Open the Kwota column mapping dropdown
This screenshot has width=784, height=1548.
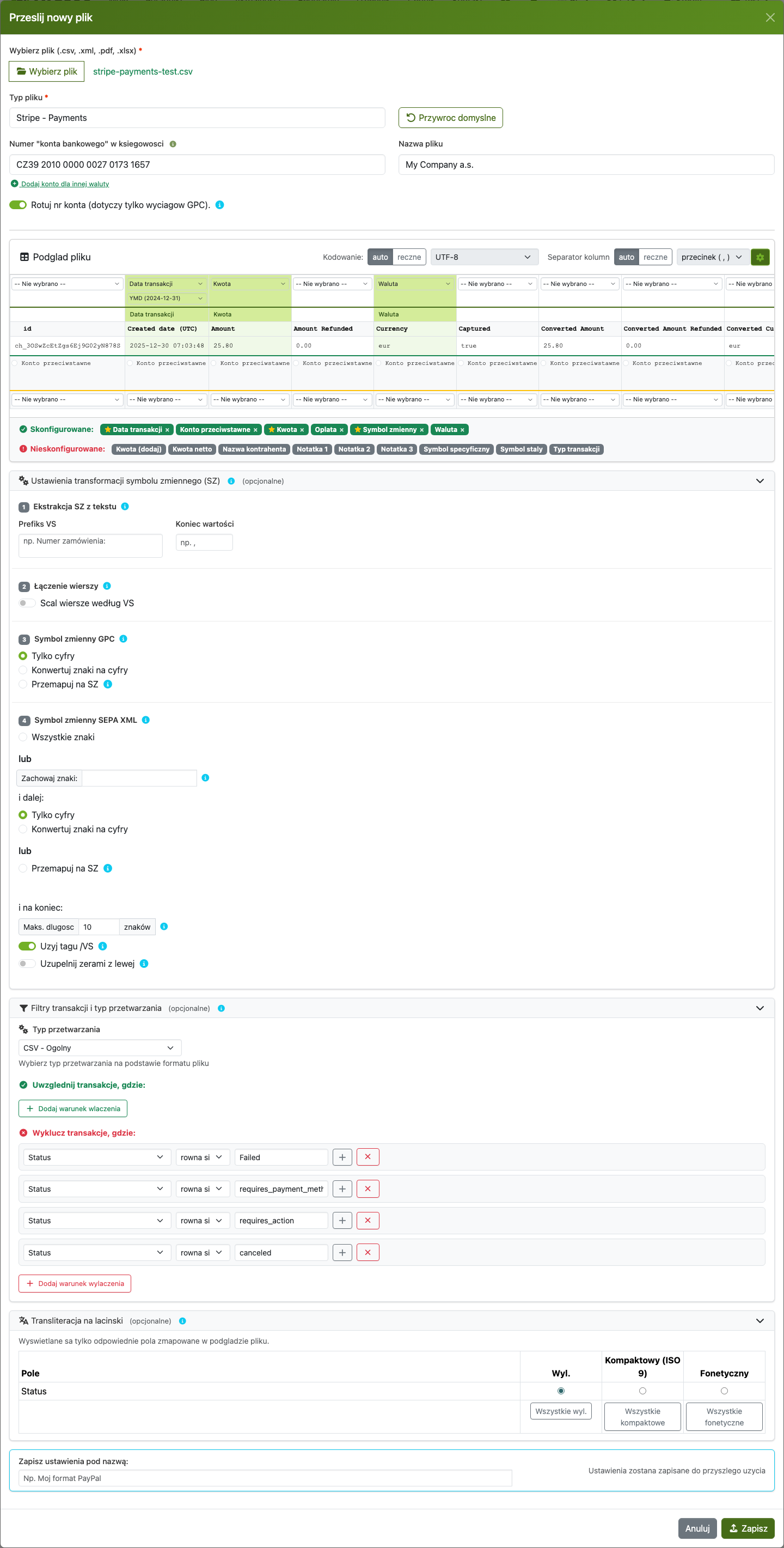coord(249,284)
